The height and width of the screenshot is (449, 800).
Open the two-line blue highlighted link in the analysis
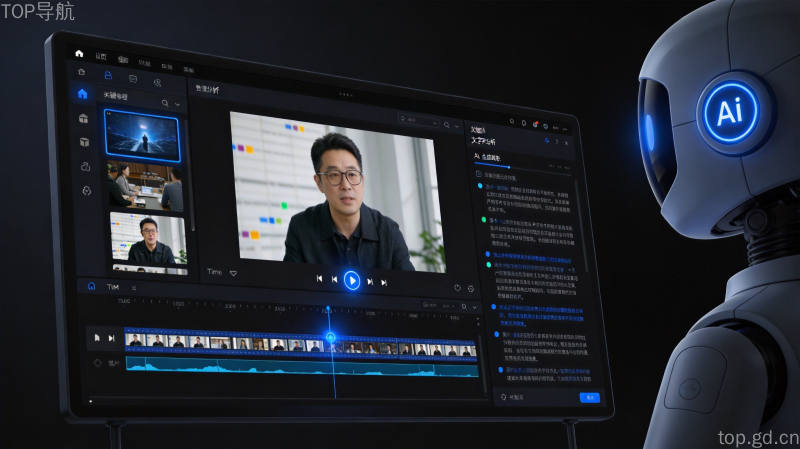click(542, 316)
